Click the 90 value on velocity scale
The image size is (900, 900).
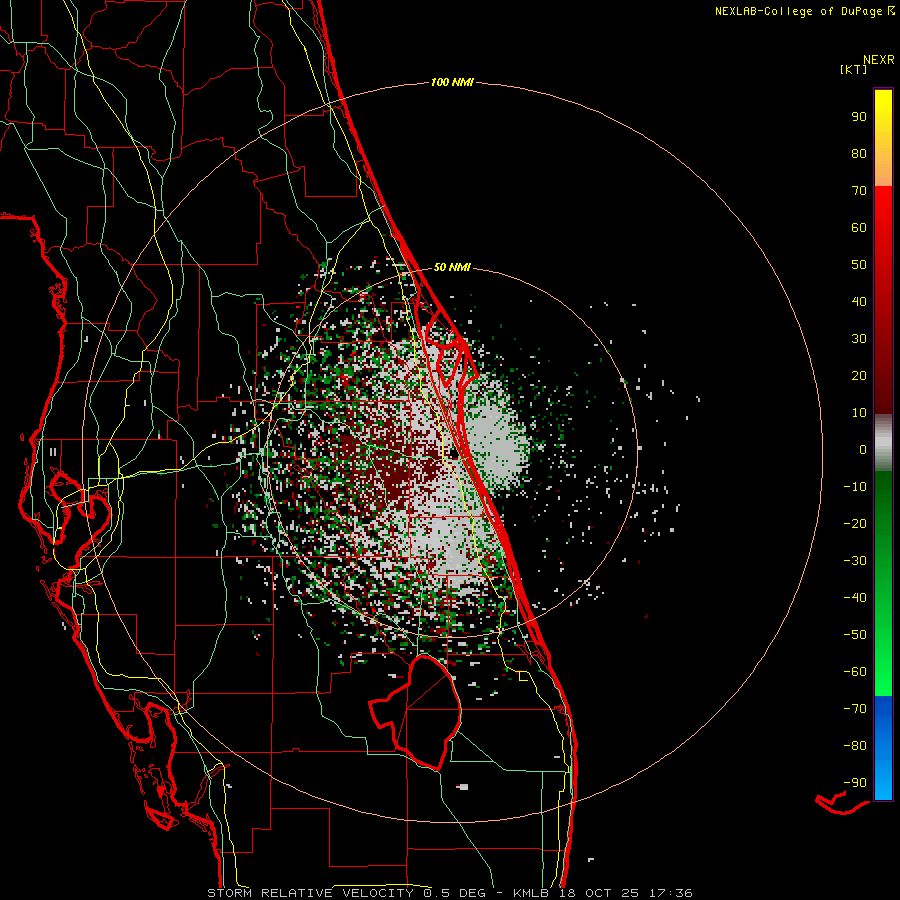(859, 117)
